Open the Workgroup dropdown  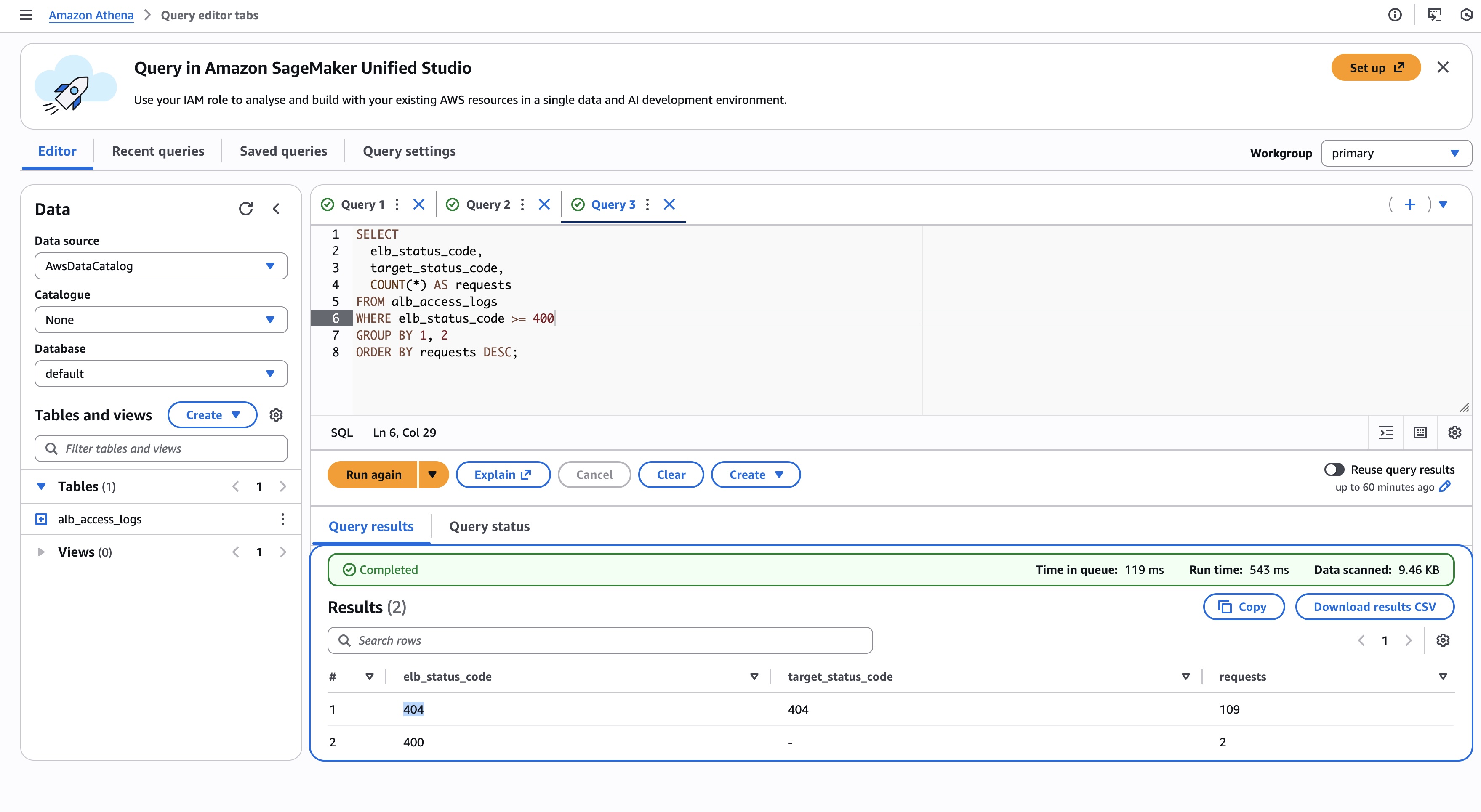pos(1396,154)
